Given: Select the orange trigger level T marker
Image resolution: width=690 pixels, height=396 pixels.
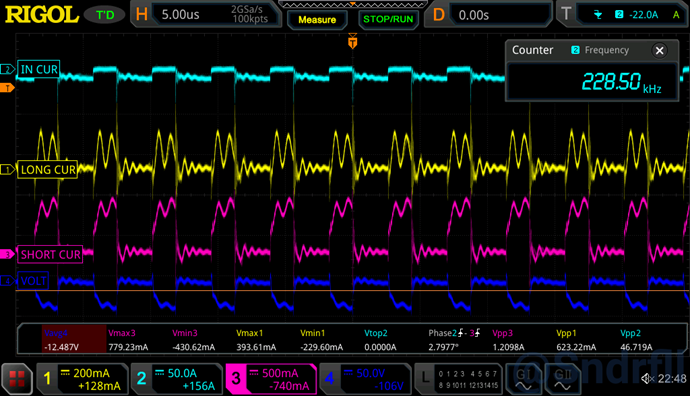Looking at the screenshot, I should (x=7, y=88).
